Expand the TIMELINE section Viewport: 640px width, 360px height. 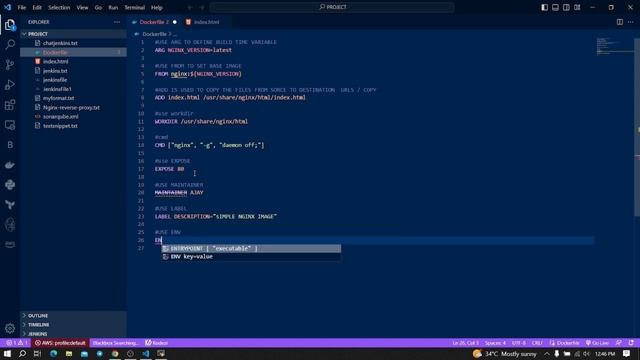tap(73, 324)
